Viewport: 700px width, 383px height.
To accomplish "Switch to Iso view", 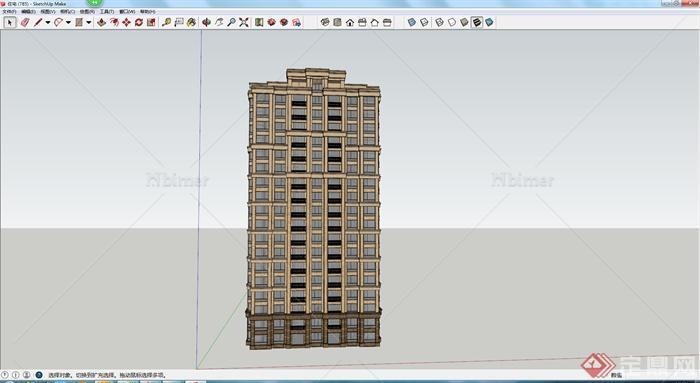I will tap(325, 22).
